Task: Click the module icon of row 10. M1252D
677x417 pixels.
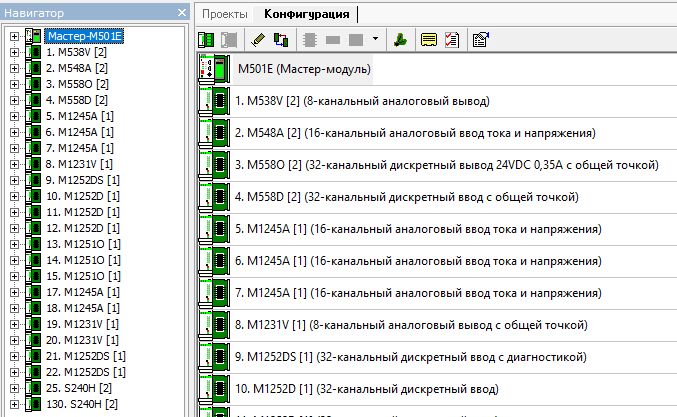Action: click(214, 389)
